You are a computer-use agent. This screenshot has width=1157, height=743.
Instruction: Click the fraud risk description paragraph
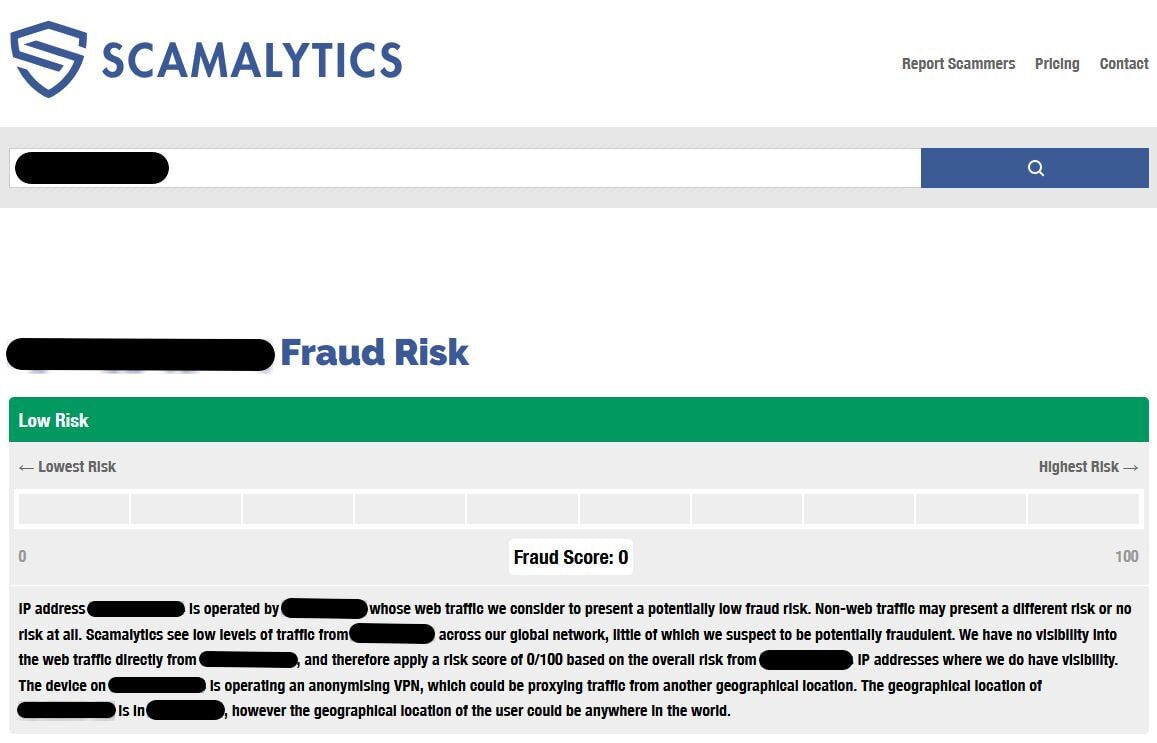click(x=574, y=660)
